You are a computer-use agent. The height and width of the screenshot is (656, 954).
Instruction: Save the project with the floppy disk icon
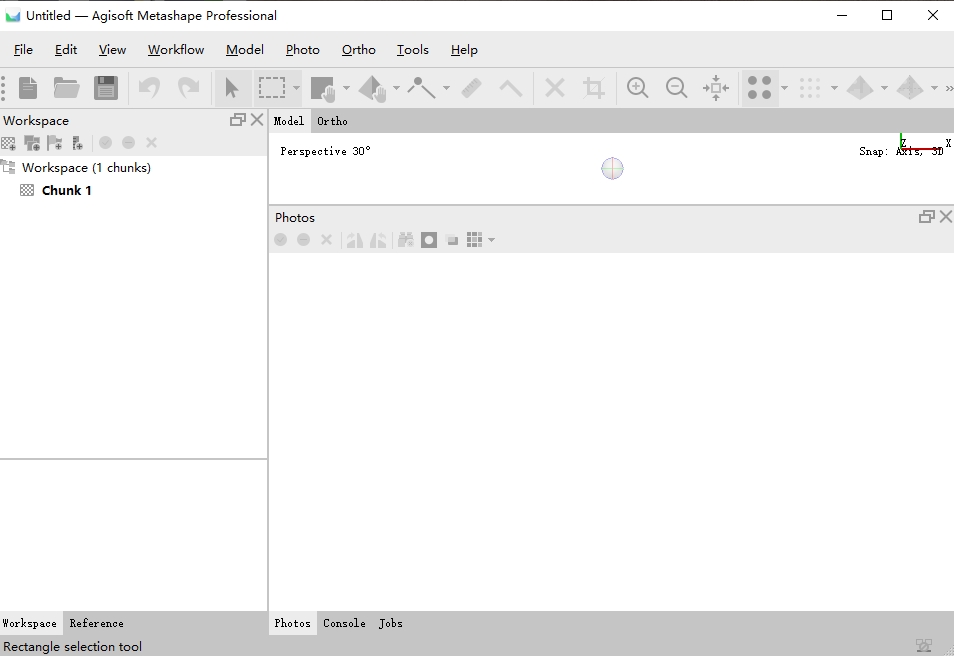(106, 88)
